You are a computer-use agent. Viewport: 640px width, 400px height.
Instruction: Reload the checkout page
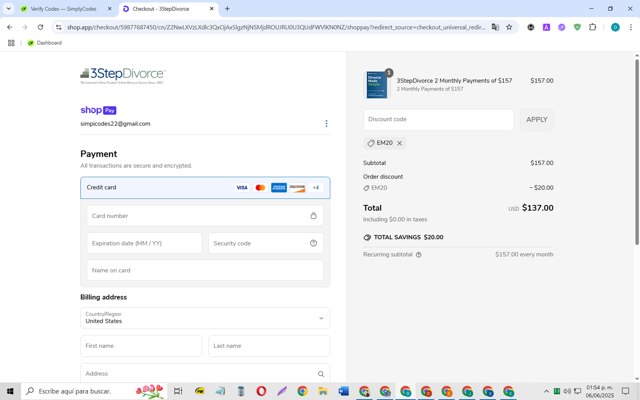point(40,27)
